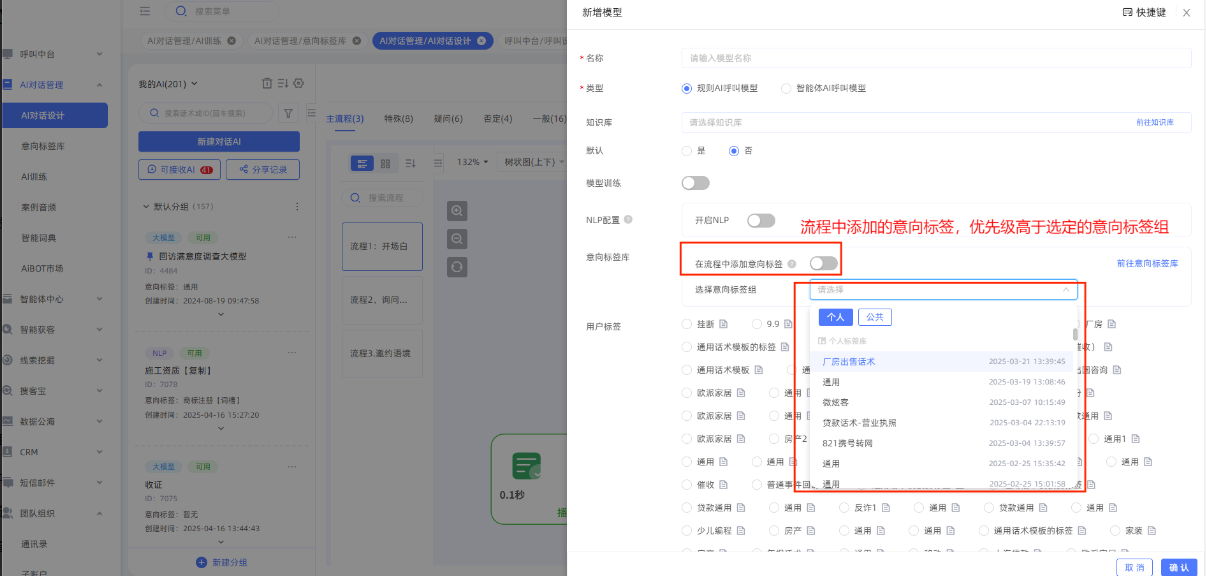Switch to 个人 tag library tab
The image size is (1206, 576).
pos(836,317)
